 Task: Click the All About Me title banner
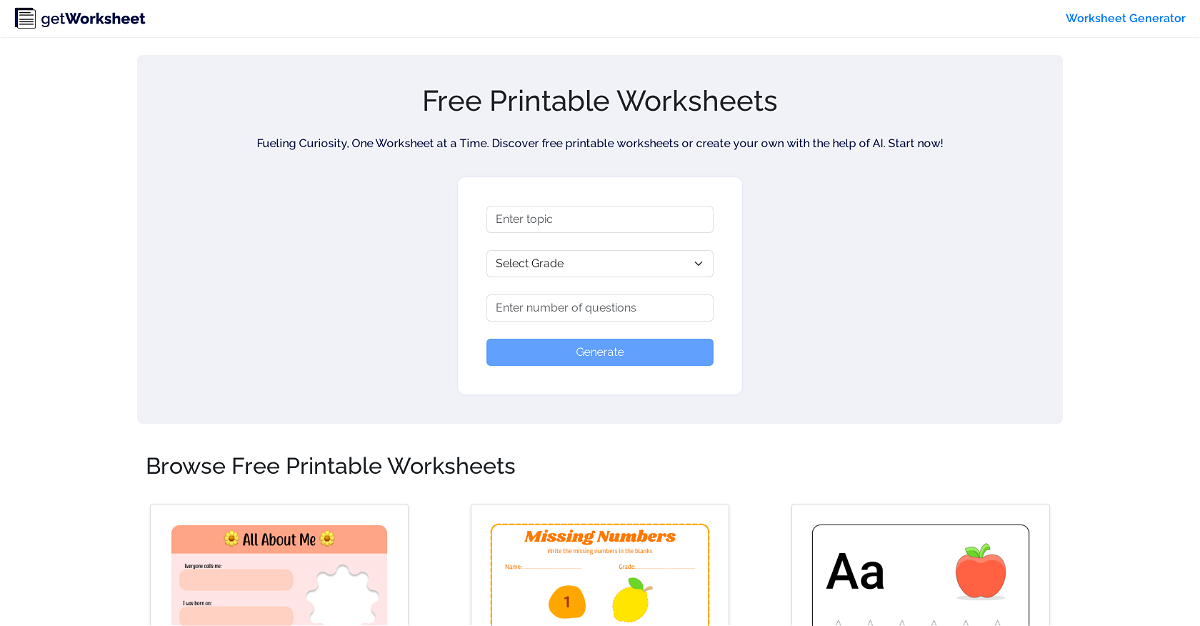(x=279, y=539)
